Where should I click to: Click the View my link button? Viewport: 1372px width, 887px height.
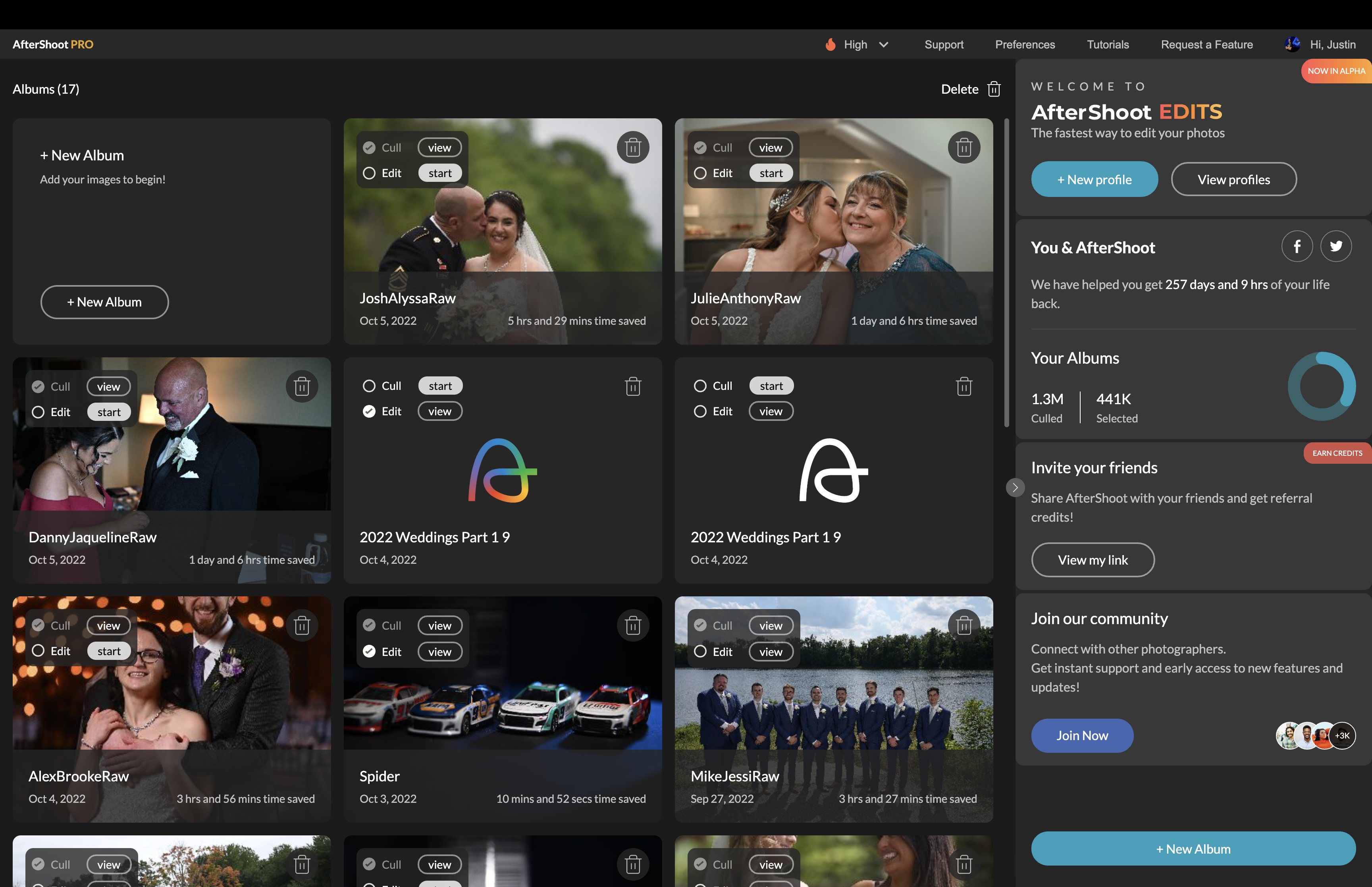pos(1092,560)
